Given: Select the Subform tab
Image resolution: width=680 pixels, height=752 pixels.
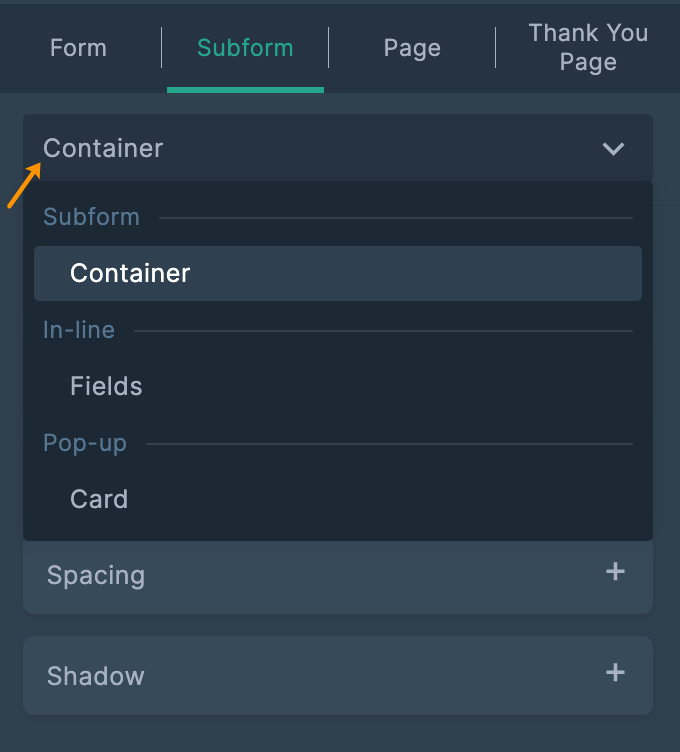Looking at the screenshot, I should click(245, 48).
